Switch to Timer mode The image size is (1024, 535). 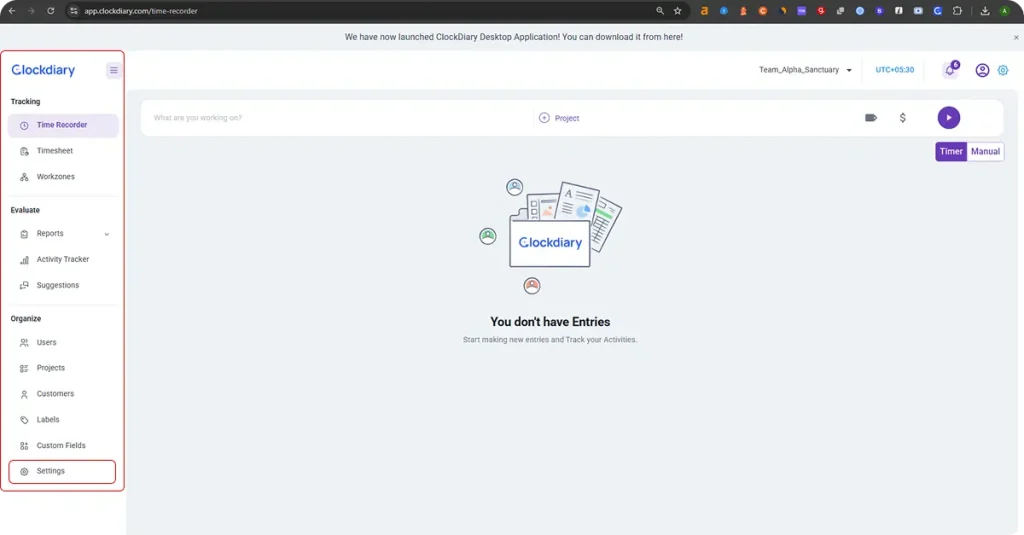point(951,152)
